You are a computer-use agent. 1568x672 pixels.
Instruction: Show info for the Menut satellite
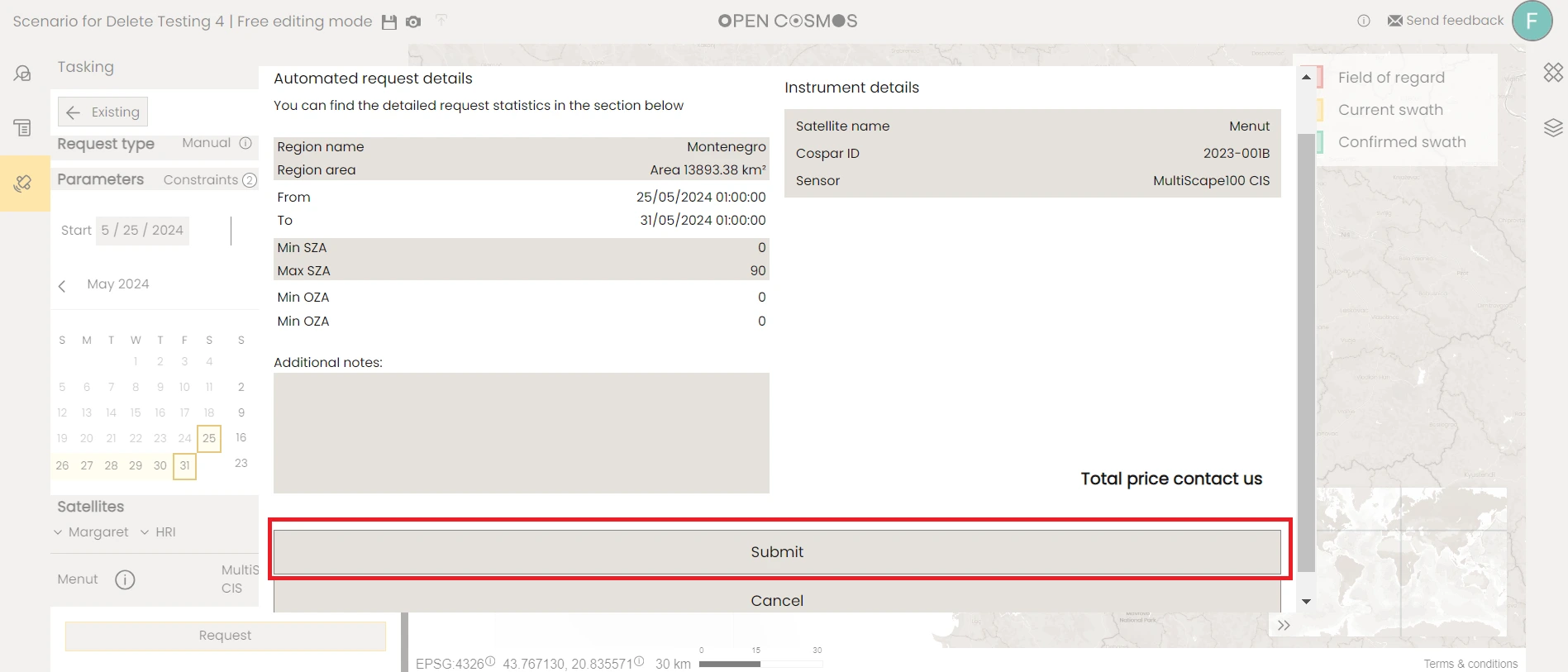click(125, 579)
